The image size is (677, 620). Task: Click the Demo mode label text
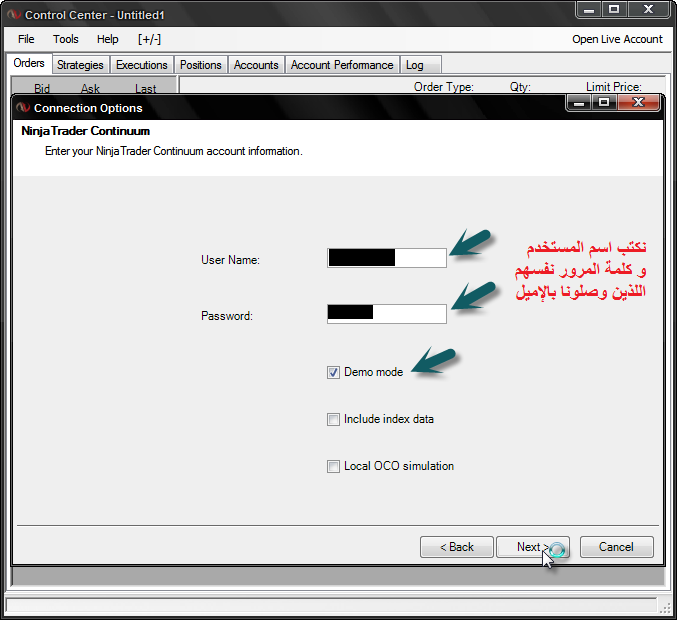pos(373,372)
